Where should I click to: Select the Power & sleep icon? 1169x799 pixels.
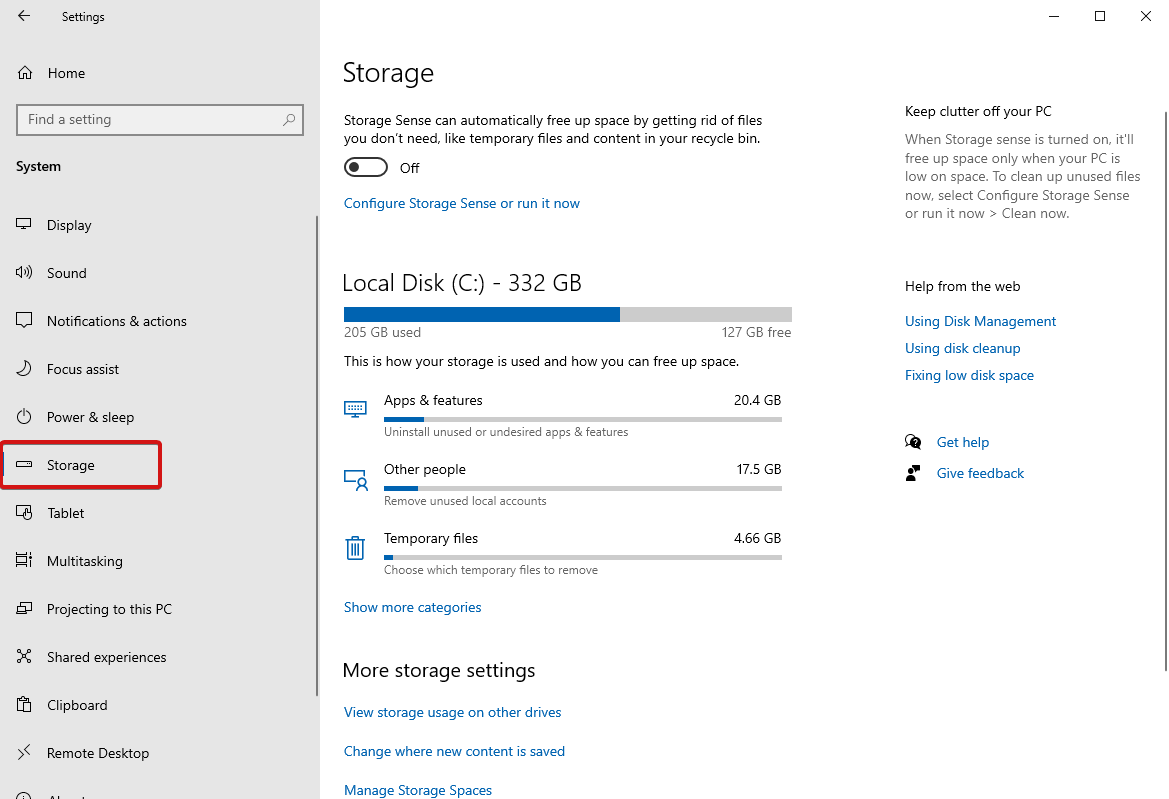23,416
